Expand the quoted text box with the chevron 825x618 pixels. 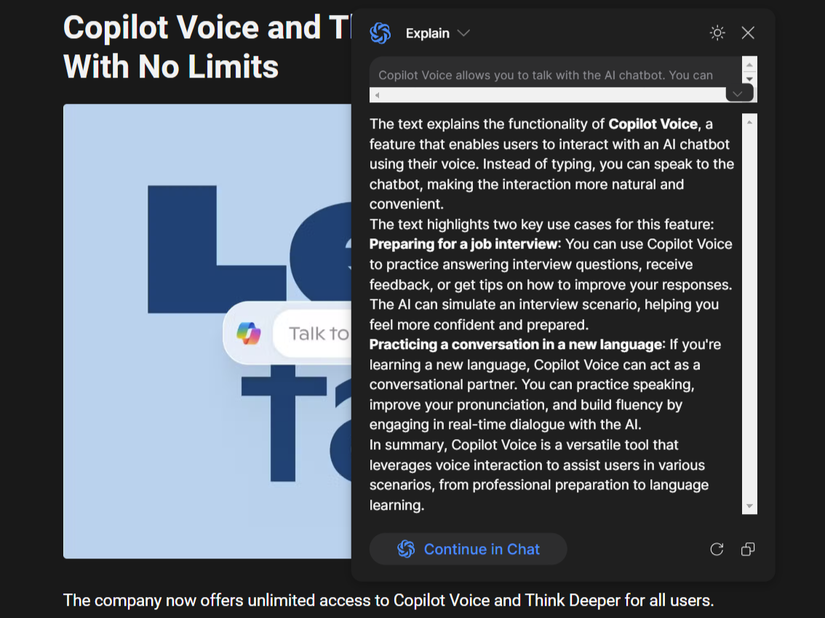coord(738,94)
